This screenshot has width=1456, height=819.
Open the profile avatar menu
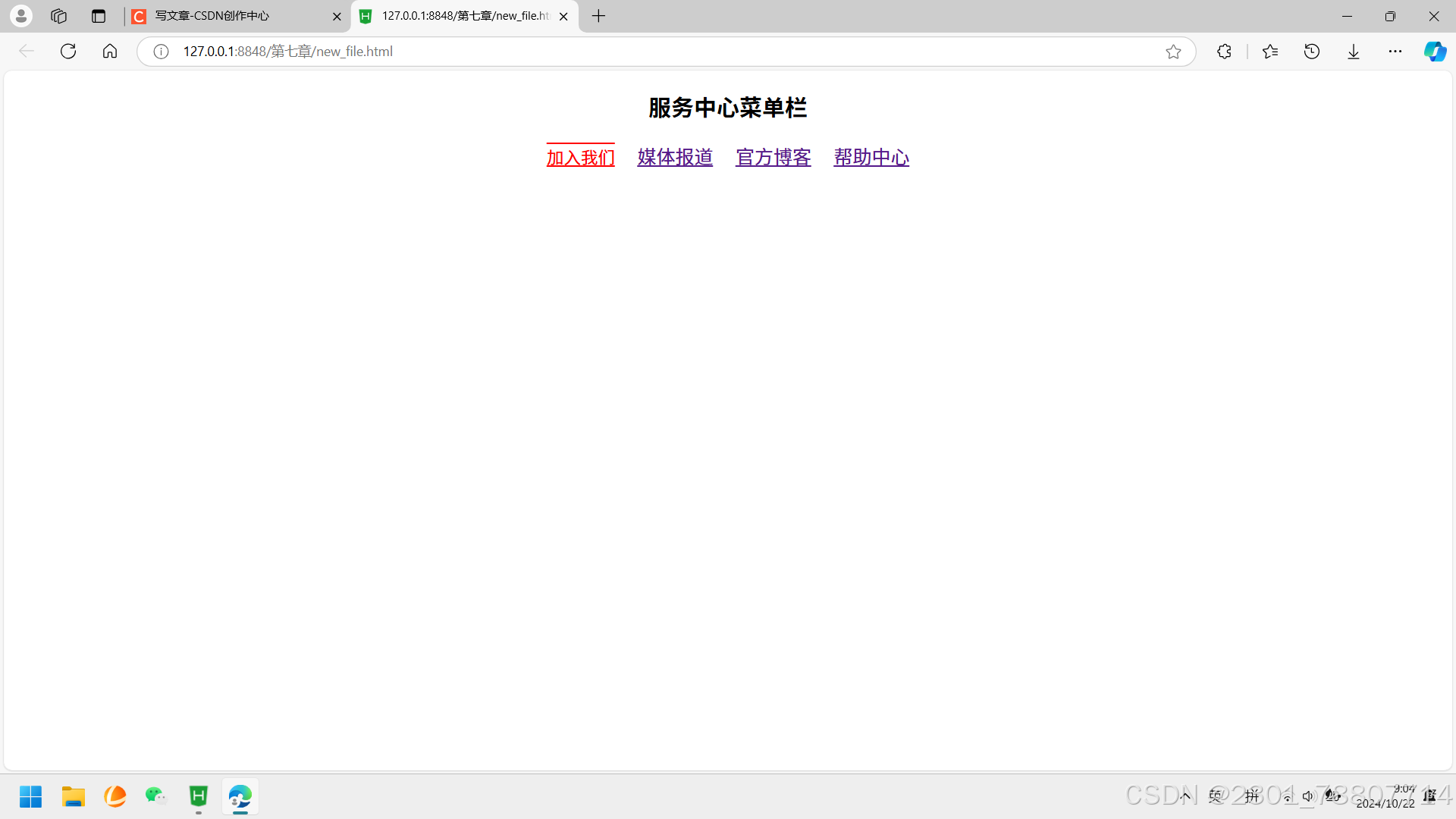[x=21, y=16]
